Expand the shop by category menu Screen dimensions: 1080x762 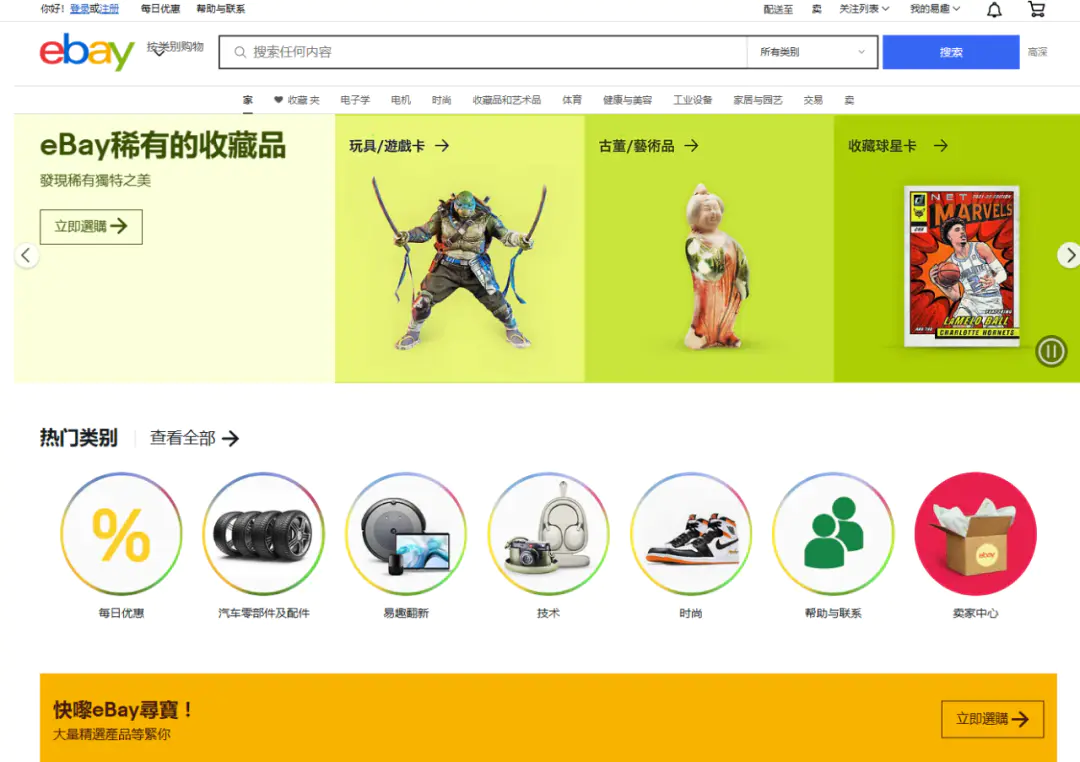[174, 48]
